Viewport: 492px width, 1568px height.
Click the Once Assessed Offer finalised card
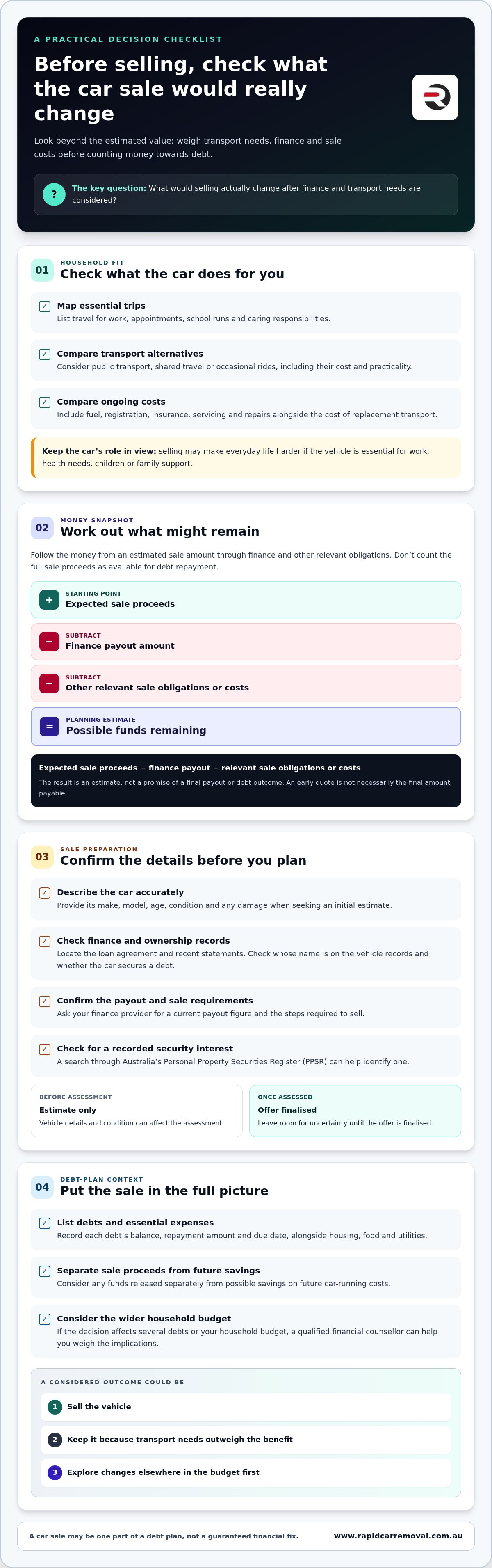click(355, 1111)
